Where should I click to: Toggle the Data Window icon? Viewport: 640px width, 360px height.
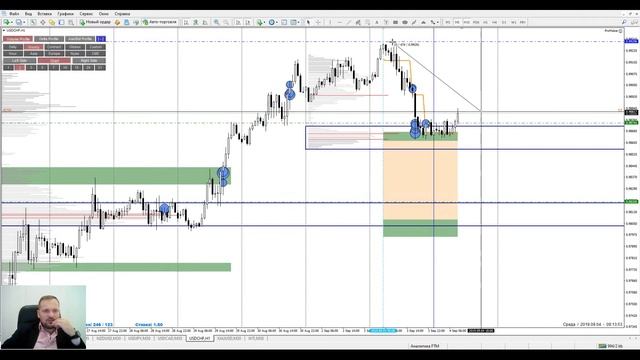42,22
